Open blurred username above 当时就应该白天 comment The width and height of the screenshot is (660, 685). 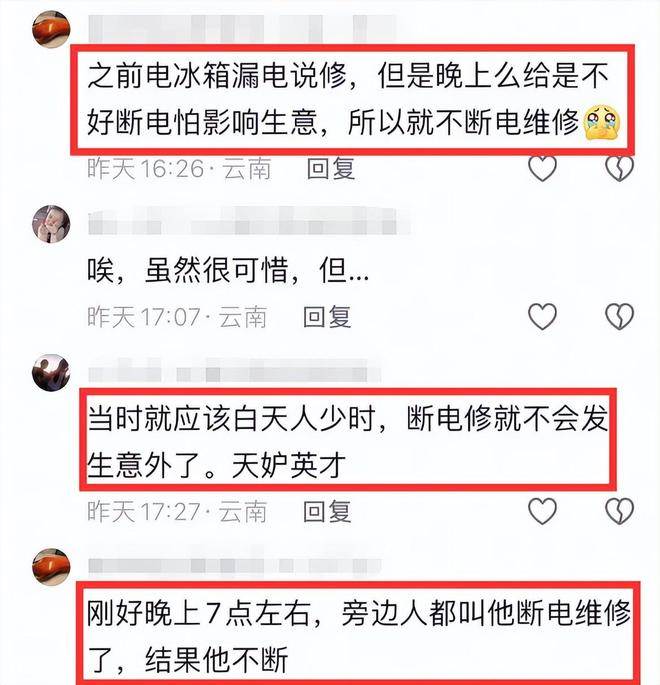pos(235,371)
